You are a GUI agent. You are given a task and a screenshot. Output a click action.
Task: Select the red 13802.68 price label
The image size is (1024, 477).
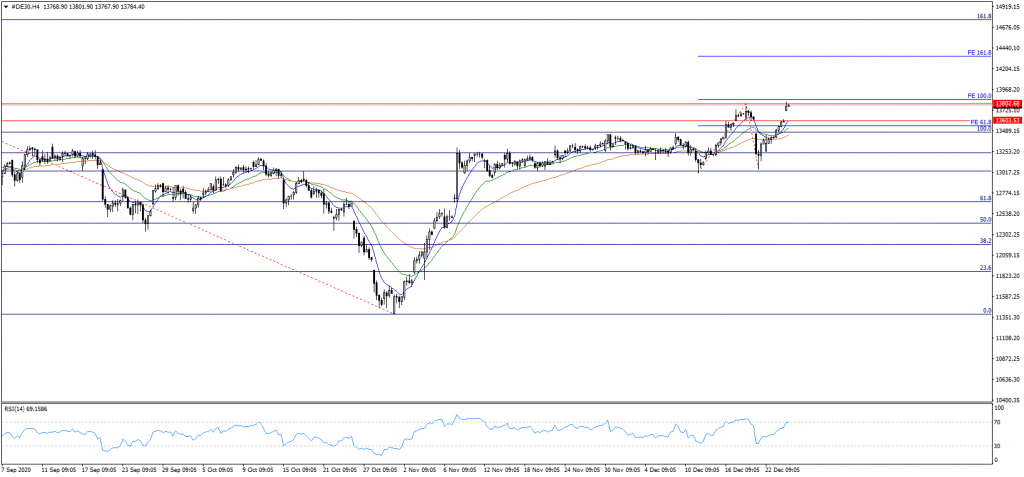pos(1006,103)
